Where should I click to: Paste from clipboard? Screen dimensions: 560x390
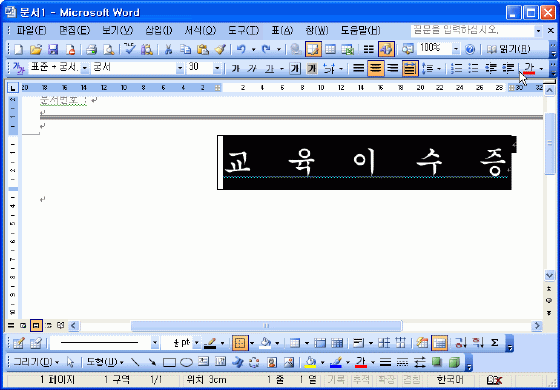tap(203, 49)
